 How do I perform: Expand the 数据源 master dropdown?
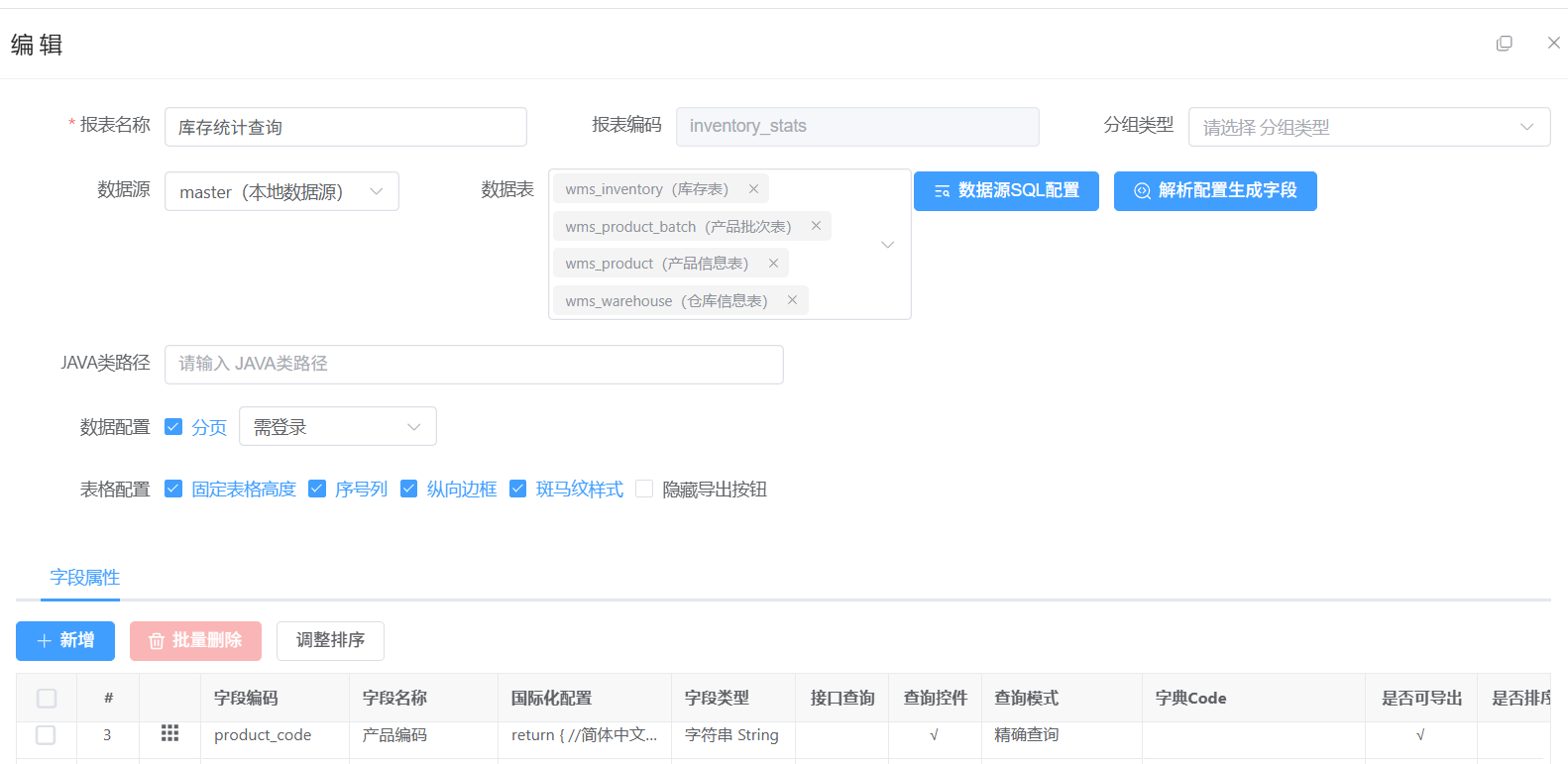coord(281,192)
